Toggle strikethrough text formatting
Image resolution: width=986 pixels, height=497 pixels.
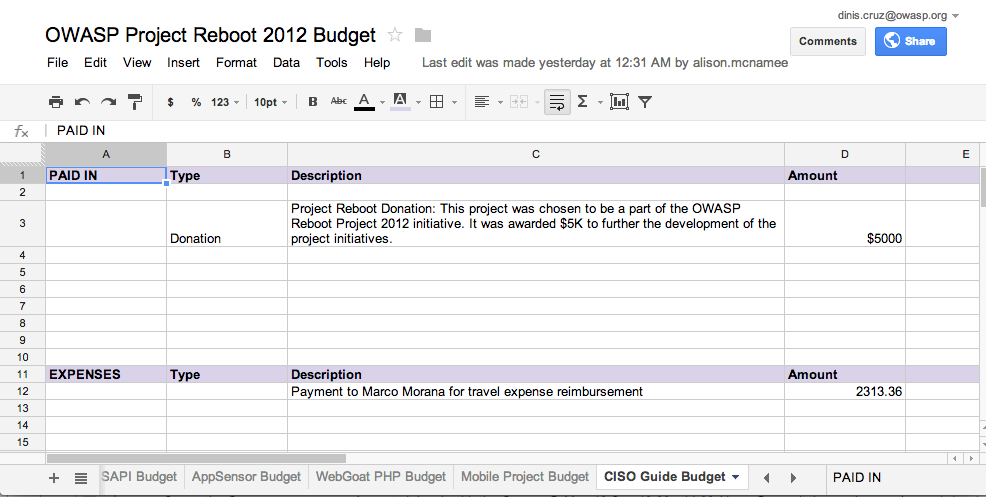[x=339, y=102]
